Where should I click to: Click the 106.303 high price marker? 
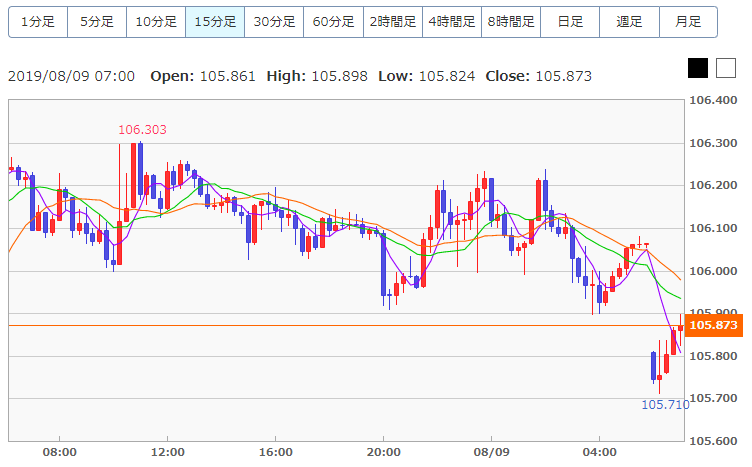(x=142, y=130)
